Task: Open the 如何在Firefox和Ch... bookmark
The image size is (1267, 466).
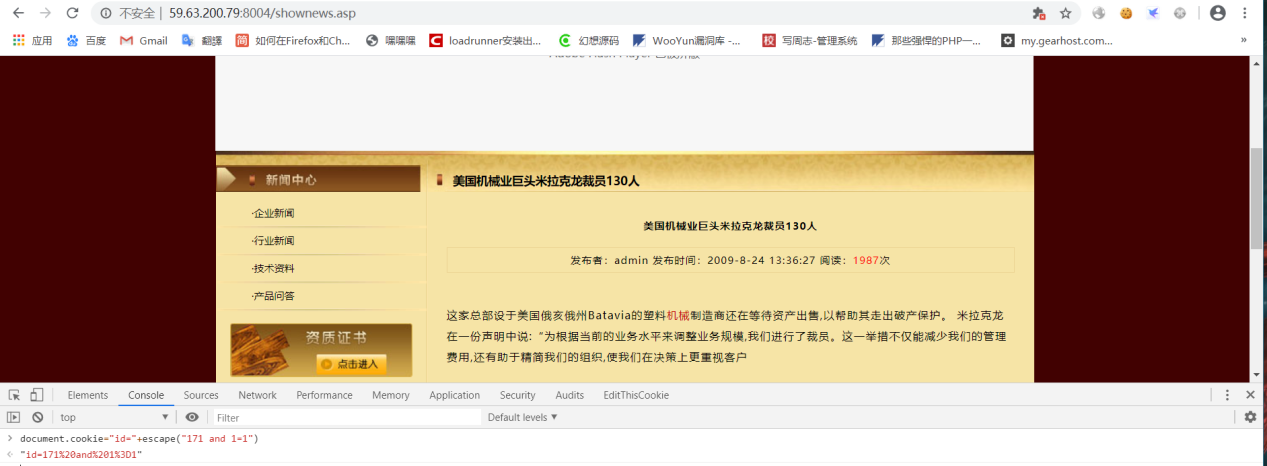Action: tap(293, 41)
